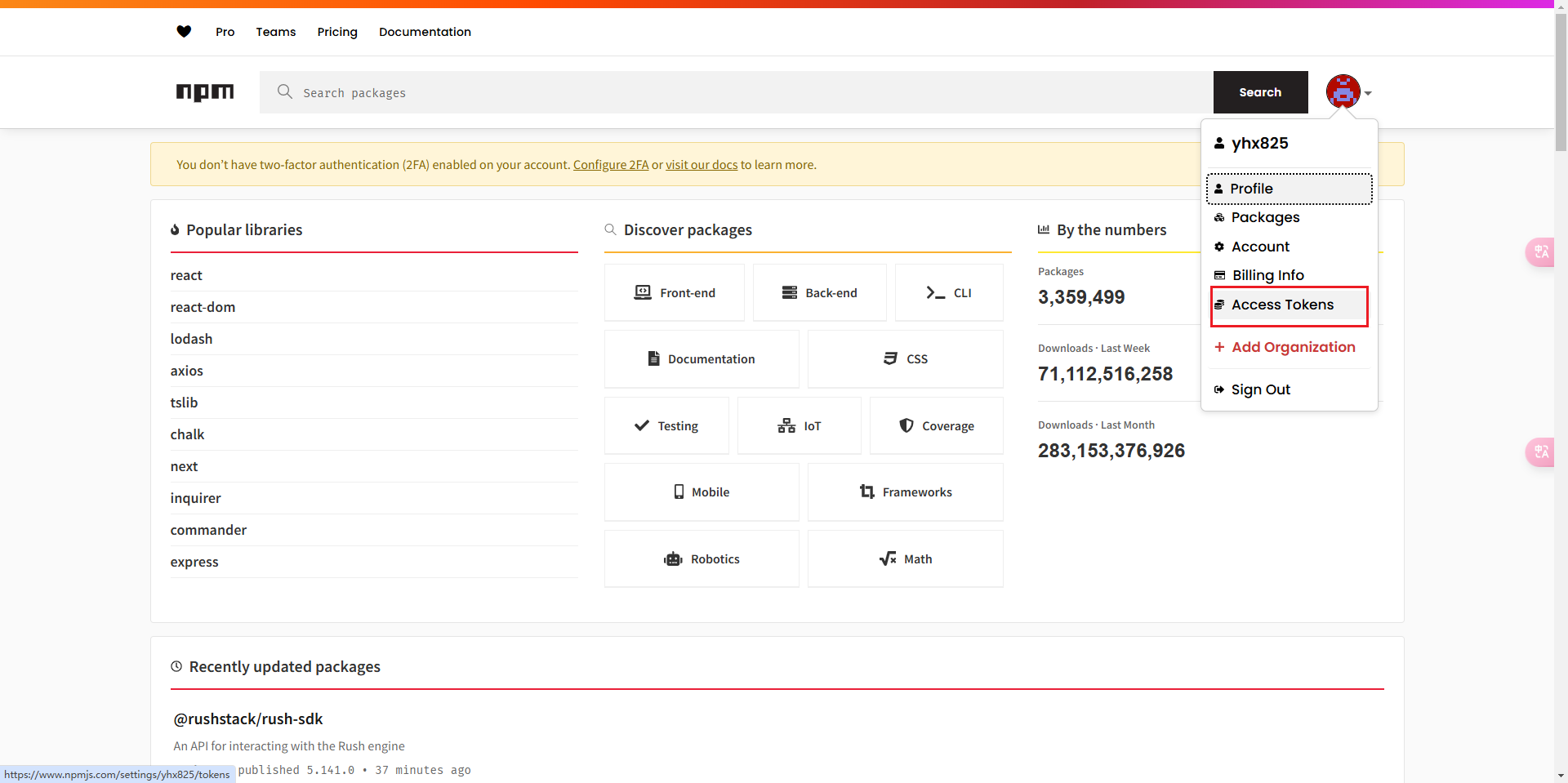Open the Configure 2FA link
1568x783 pixels.
click(x=610, y=165)
